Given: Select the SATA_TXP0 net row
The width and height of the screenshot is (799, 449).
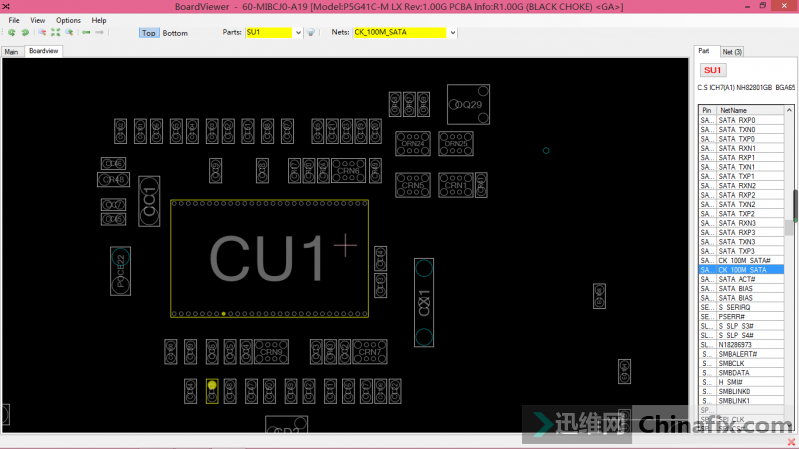Looking at the screenshot, I should click(x=741, y=139).
